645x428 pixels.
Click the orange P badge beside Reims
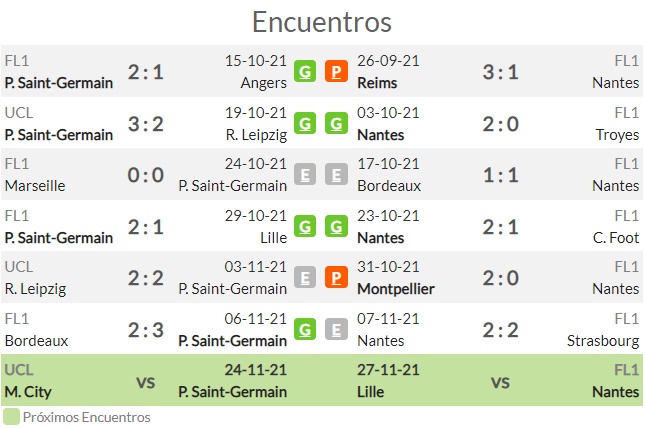tap(336, 71)
